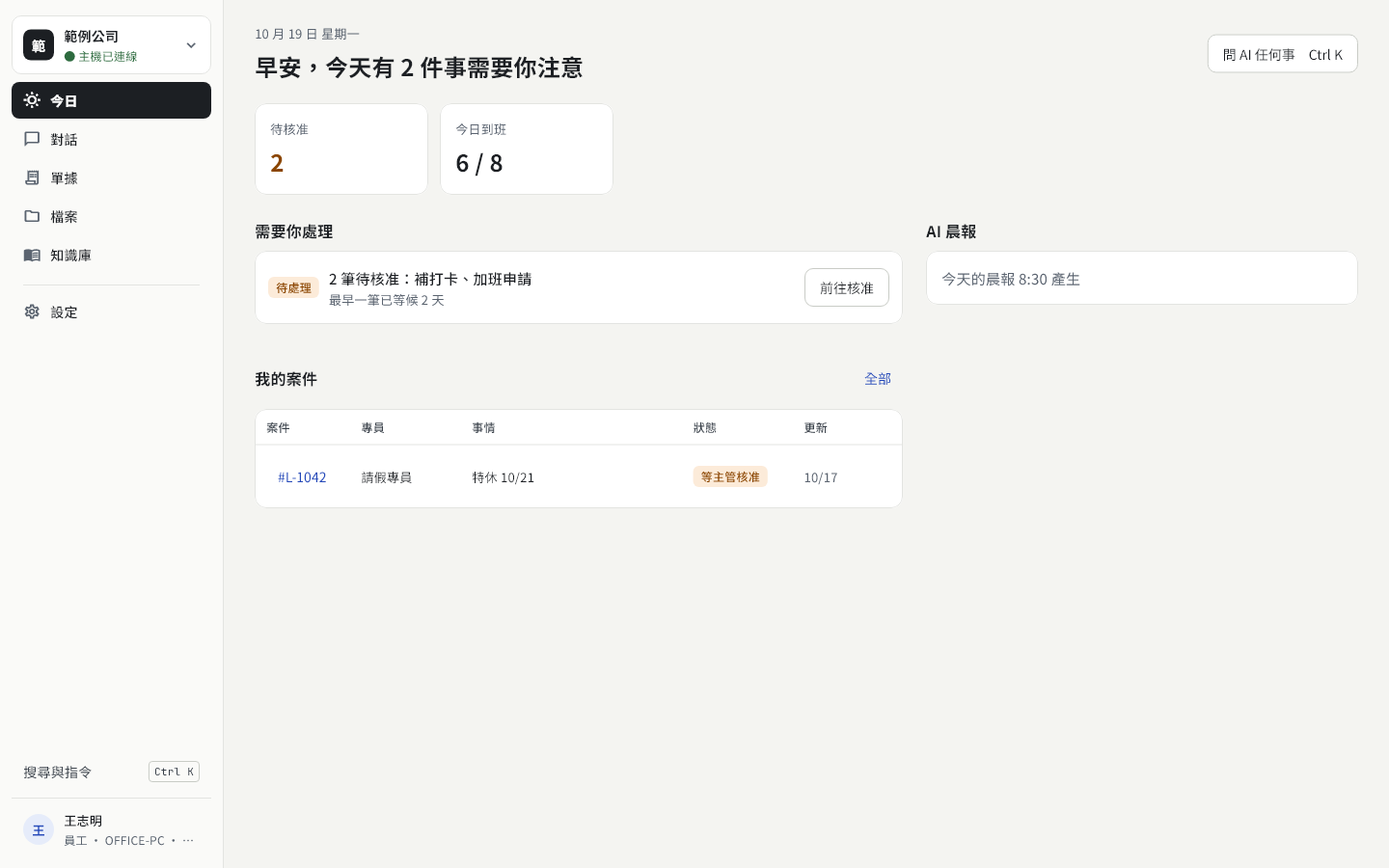1389x868 pixels.
Task: Click the chat bubble icon for 對話
Action: [32, 139]
